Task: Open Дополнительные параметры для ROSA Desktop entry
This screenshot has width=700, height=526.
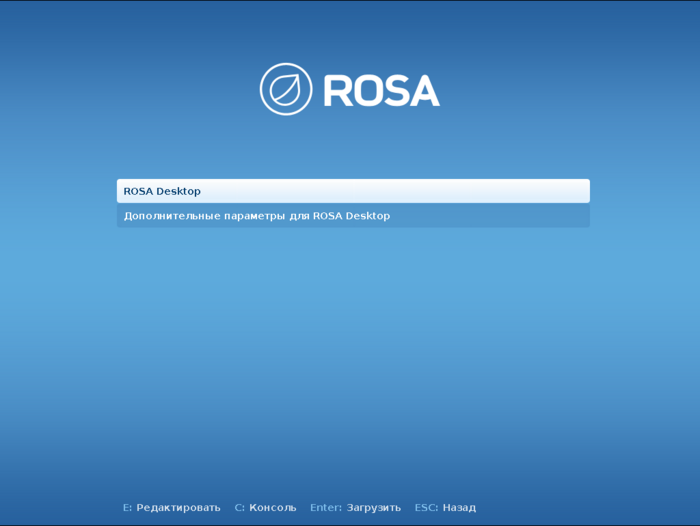Action: 353,216
